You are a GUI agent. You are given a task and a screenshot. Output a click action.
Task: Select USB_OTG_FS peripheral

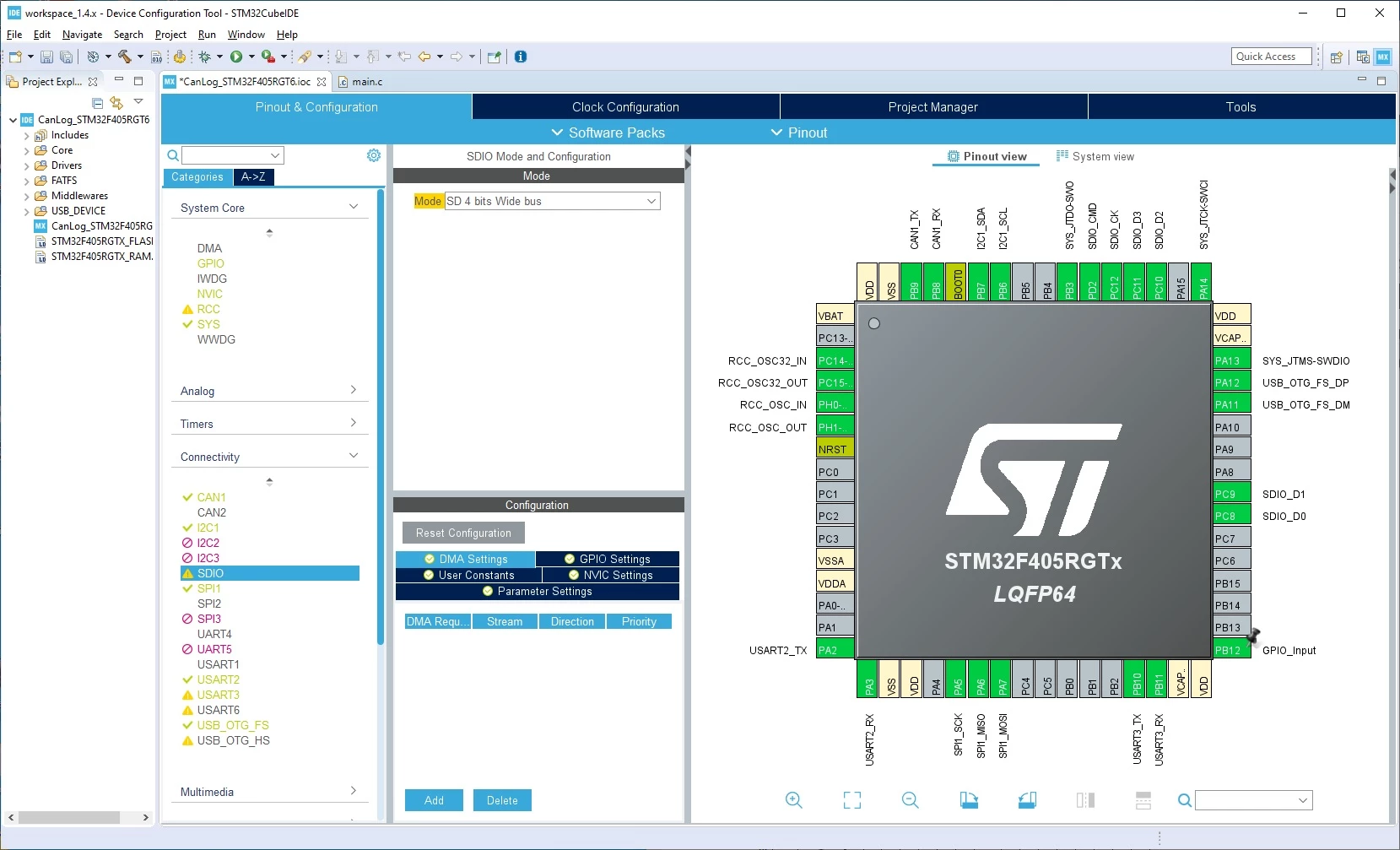pos(233,725)
